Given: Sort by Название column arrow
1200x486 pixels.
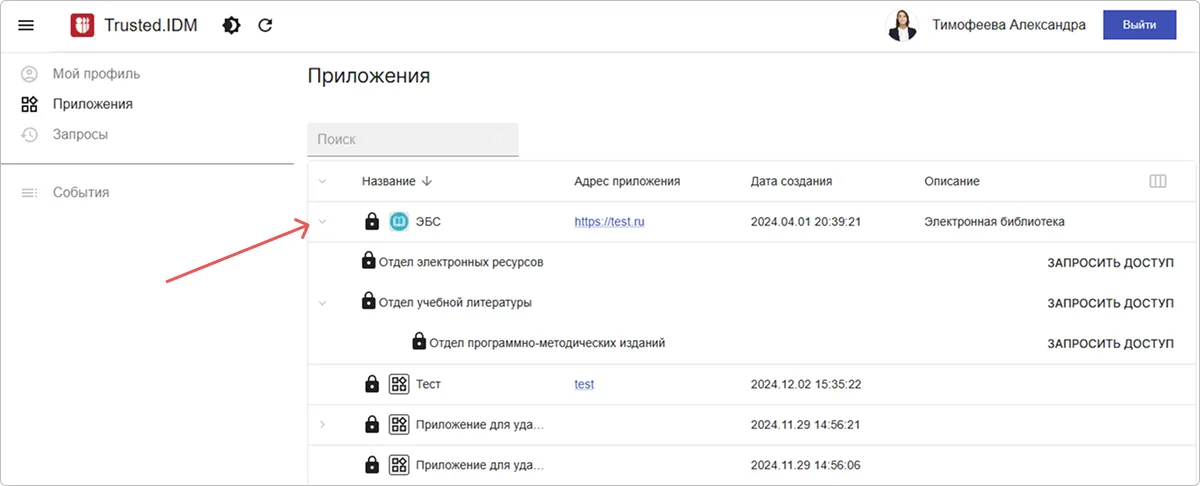Looking at the screenshot, I should tap(427, 181).
